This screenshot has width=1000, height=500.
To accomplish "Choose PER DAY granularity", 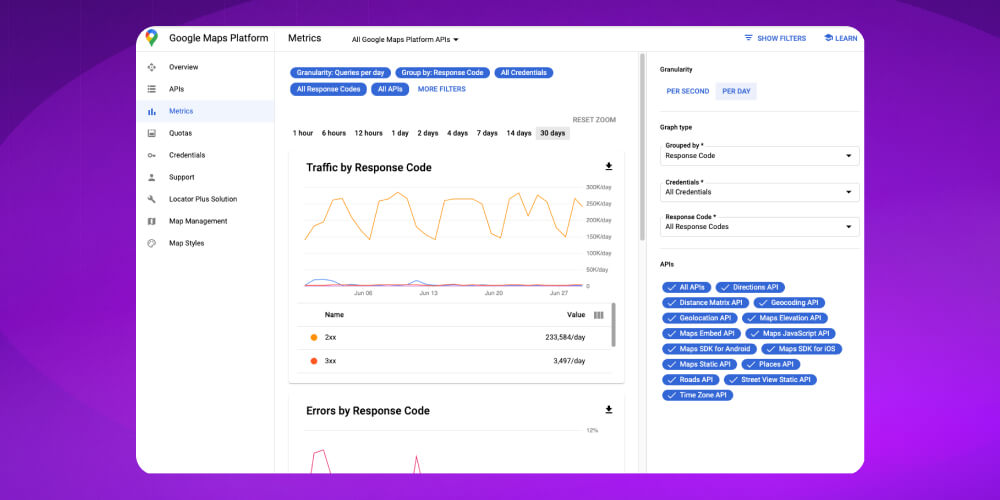I will click(x=736, y=91).
